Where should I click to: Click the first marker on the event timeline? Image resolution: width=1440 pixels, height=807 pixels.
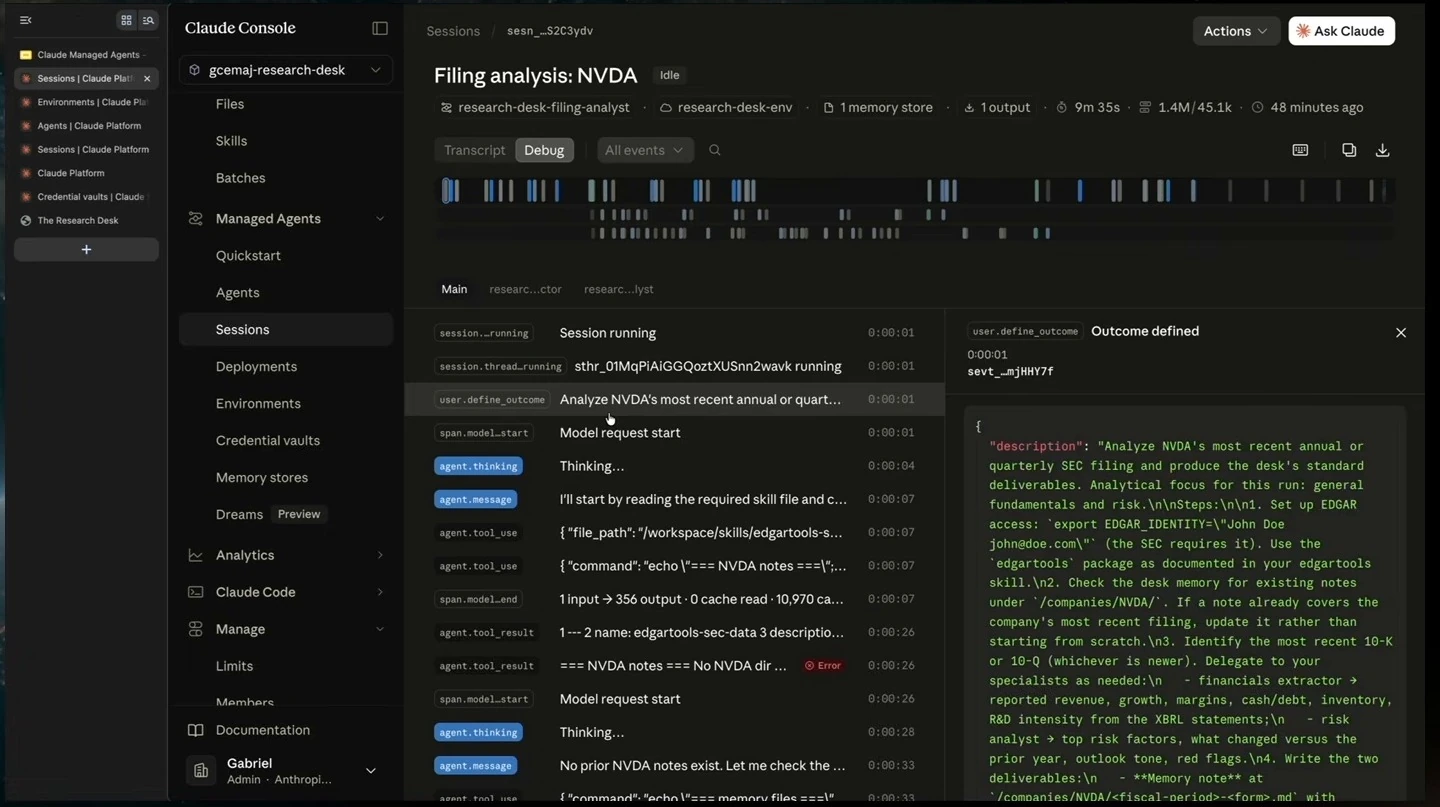[445, 190]
